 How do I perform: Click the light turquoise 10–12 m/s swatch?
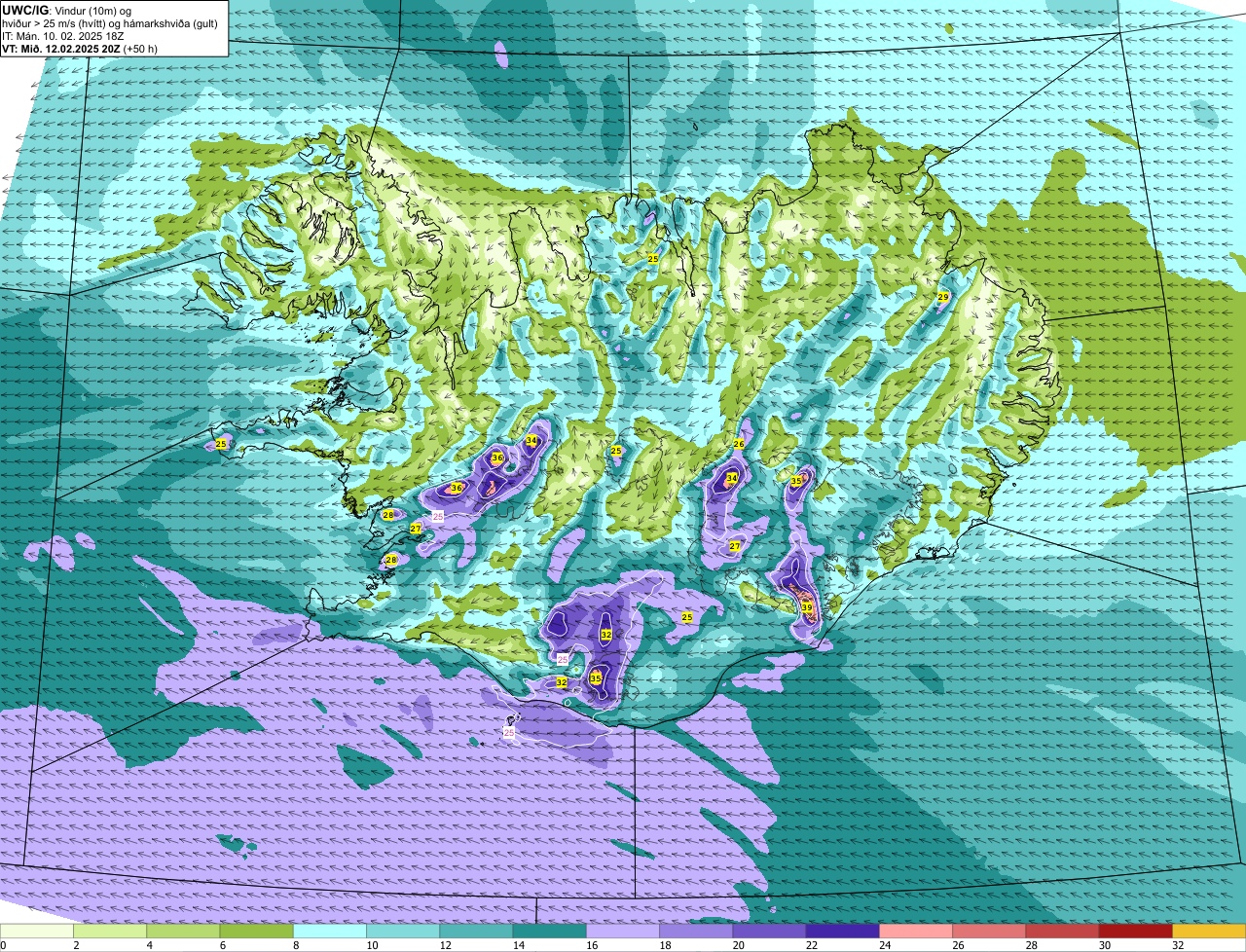[x=403, y=931]
